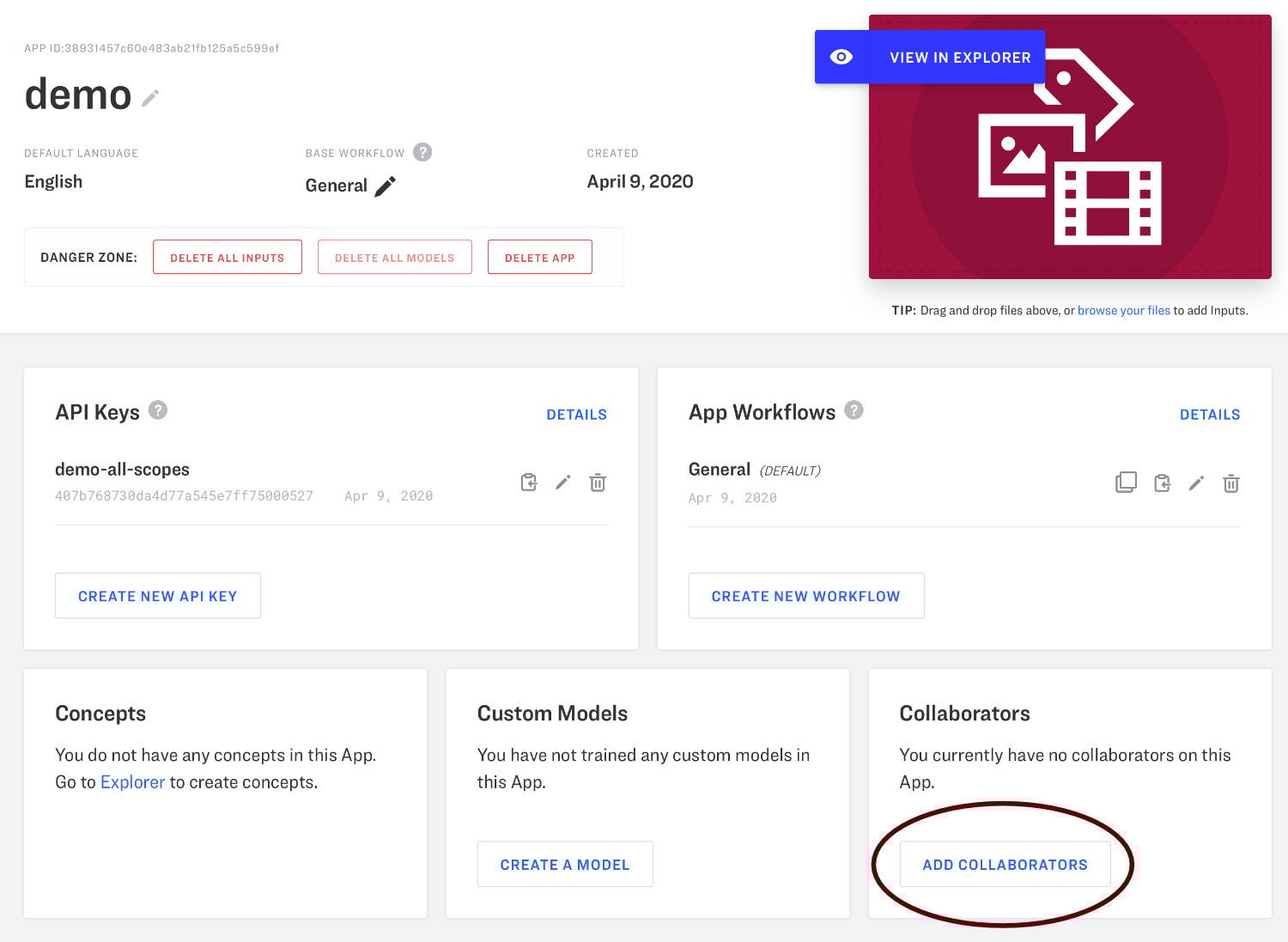This screenshot has height=942, width=1288.
Task: Click the eye icon for View in Explorer
Action: coord(841,57)
